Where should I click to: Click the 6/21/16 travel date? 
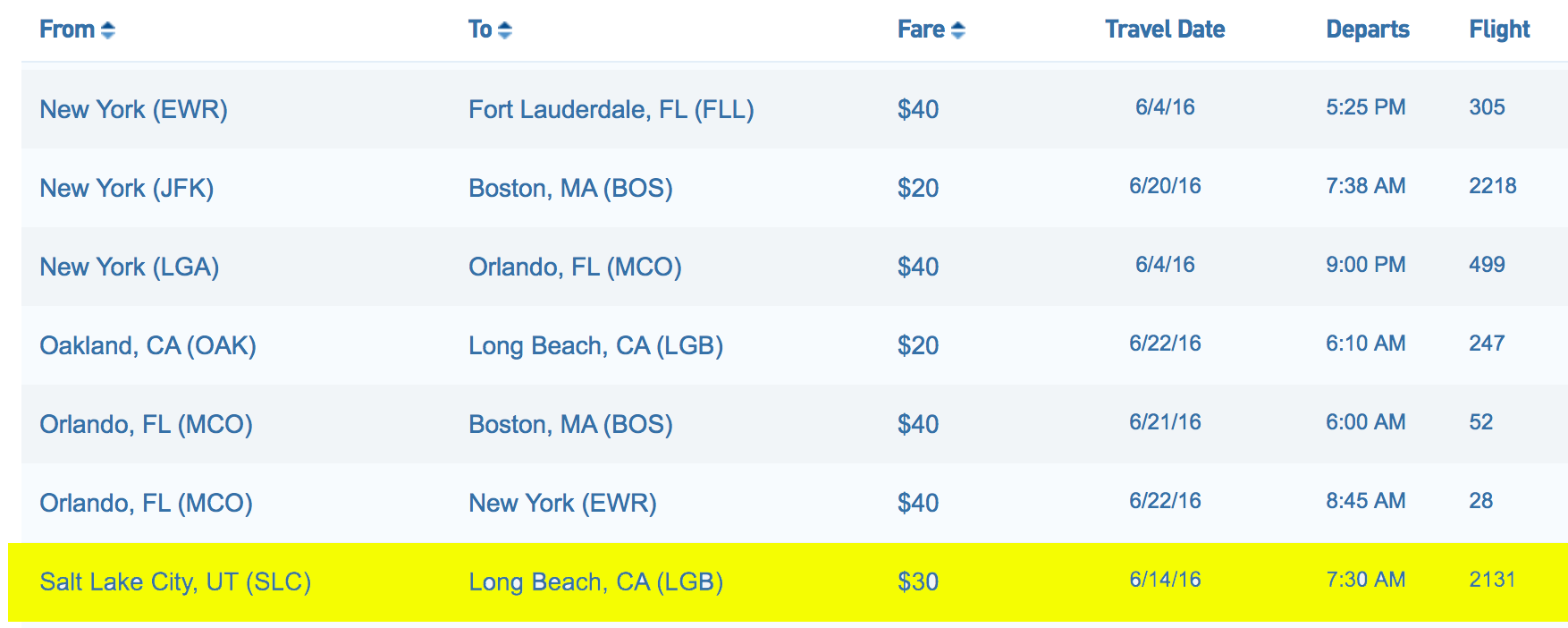click(x=1164, y=422)
